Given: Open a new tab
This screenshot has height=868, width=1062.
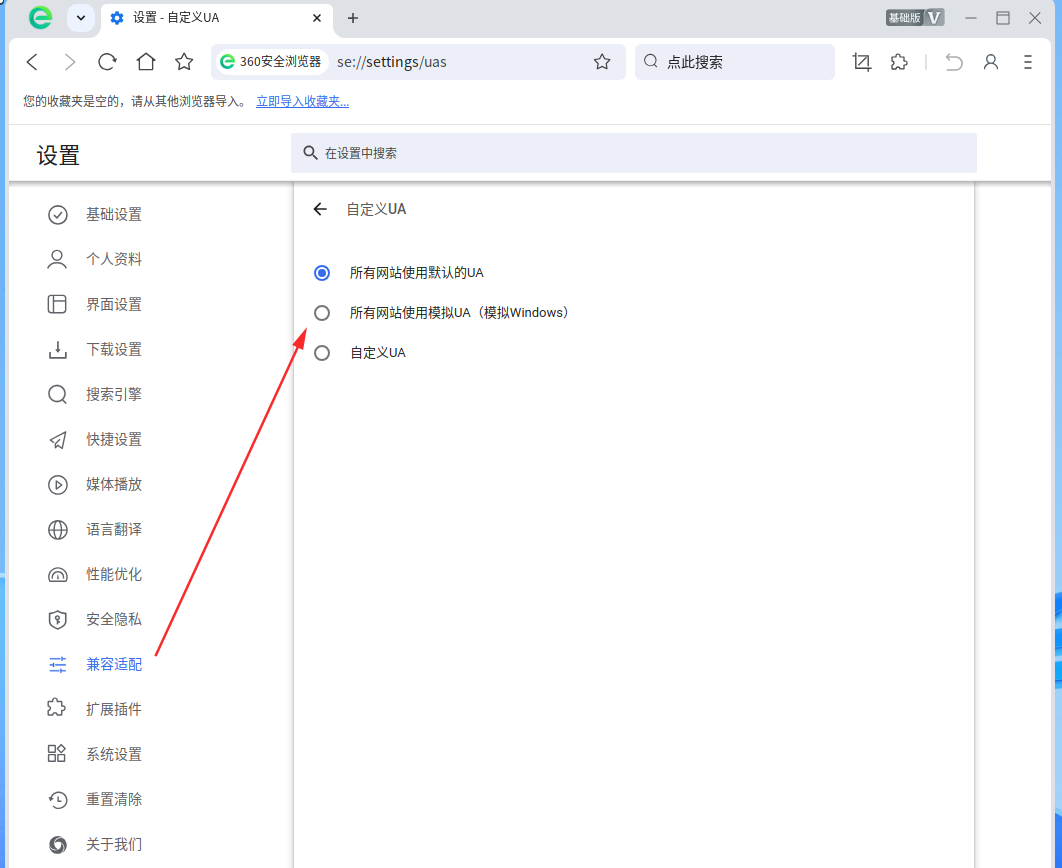Looking at the screenshot, I should (353, 18).
